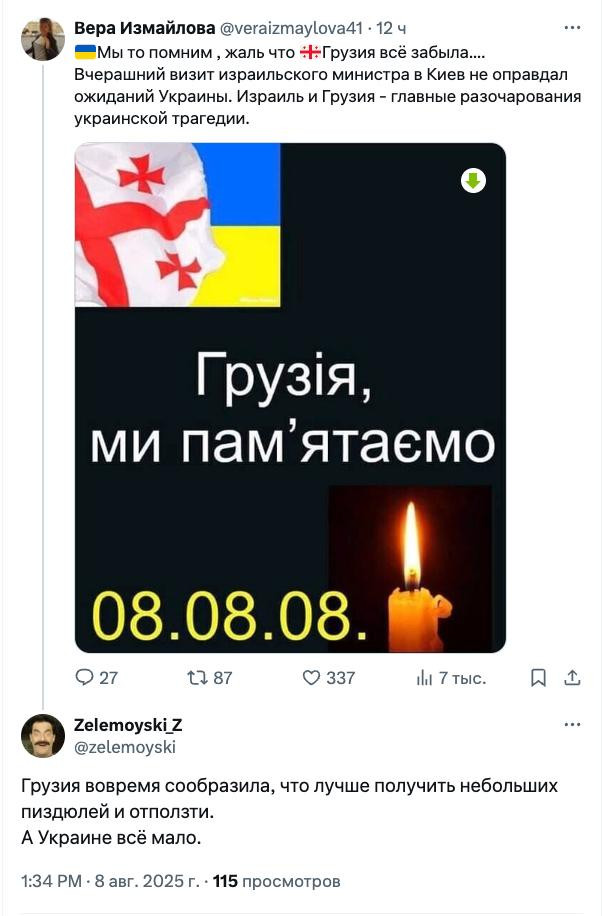Click the reply speech bubble icon
602x916 pixels.
click(85, 677)
